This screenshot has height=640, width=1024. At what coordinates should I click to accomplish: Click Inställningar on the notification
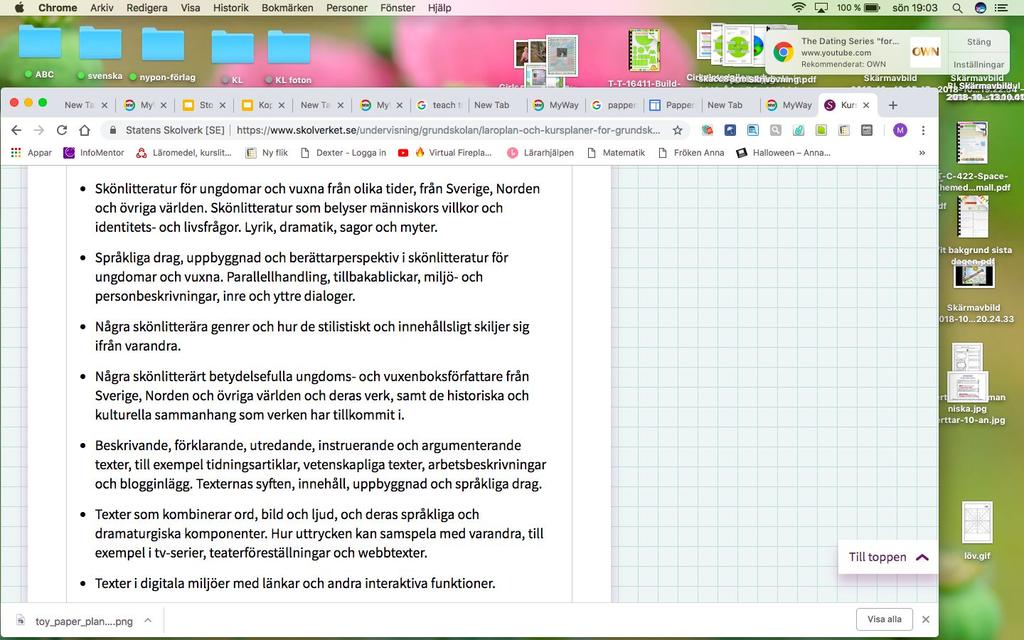[978, 65]
